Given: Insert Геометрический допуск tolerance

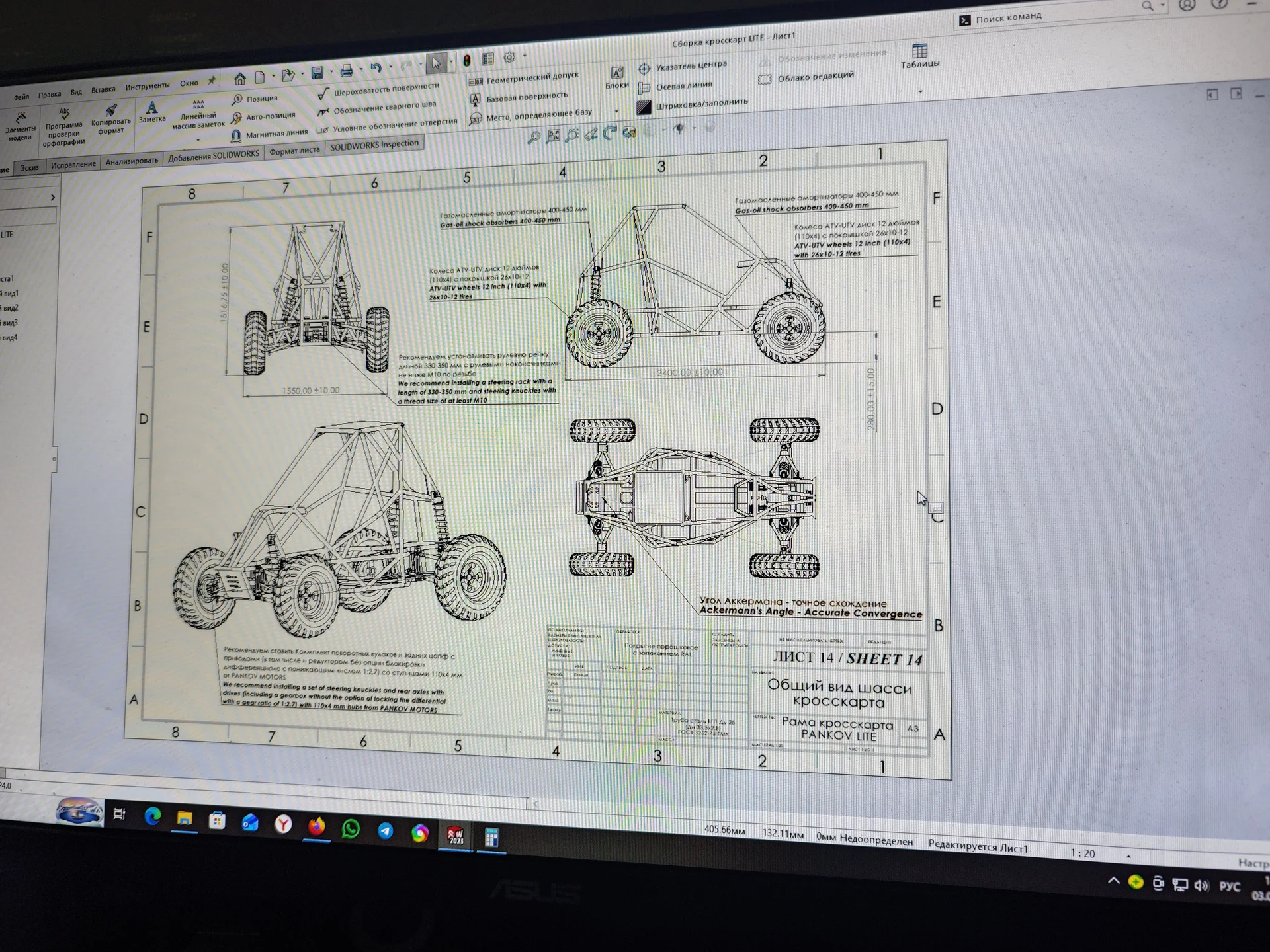Looking at the screenshot, I should pyautogui.click(x=524, y=79).
